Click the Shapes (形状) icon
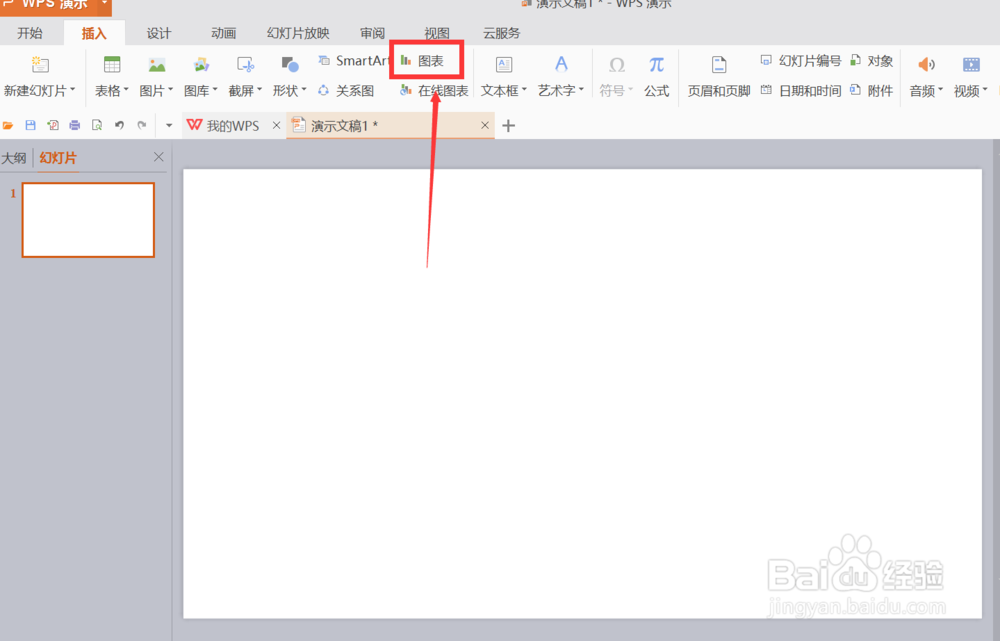The image size is (1000, 641). coord(290,64)
